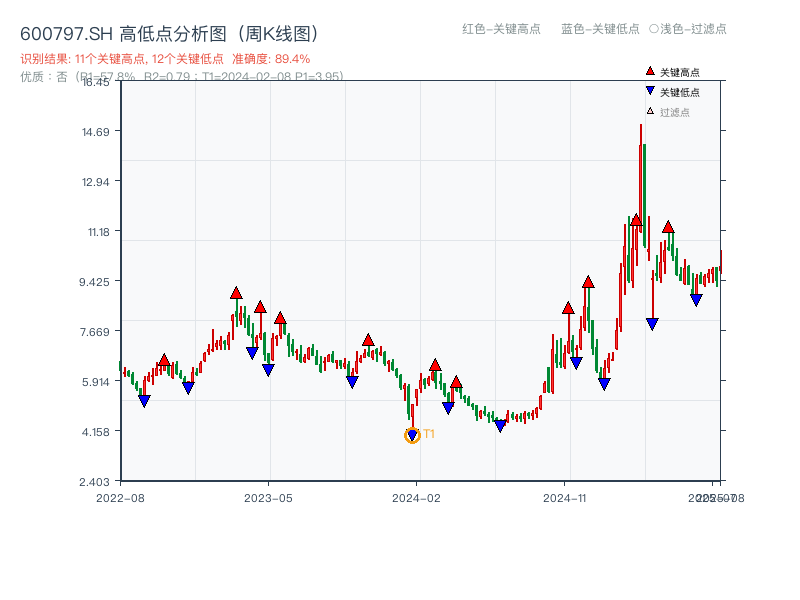
Task: Click the first blue low marker after 2022-08
Action: pos(144,401)
